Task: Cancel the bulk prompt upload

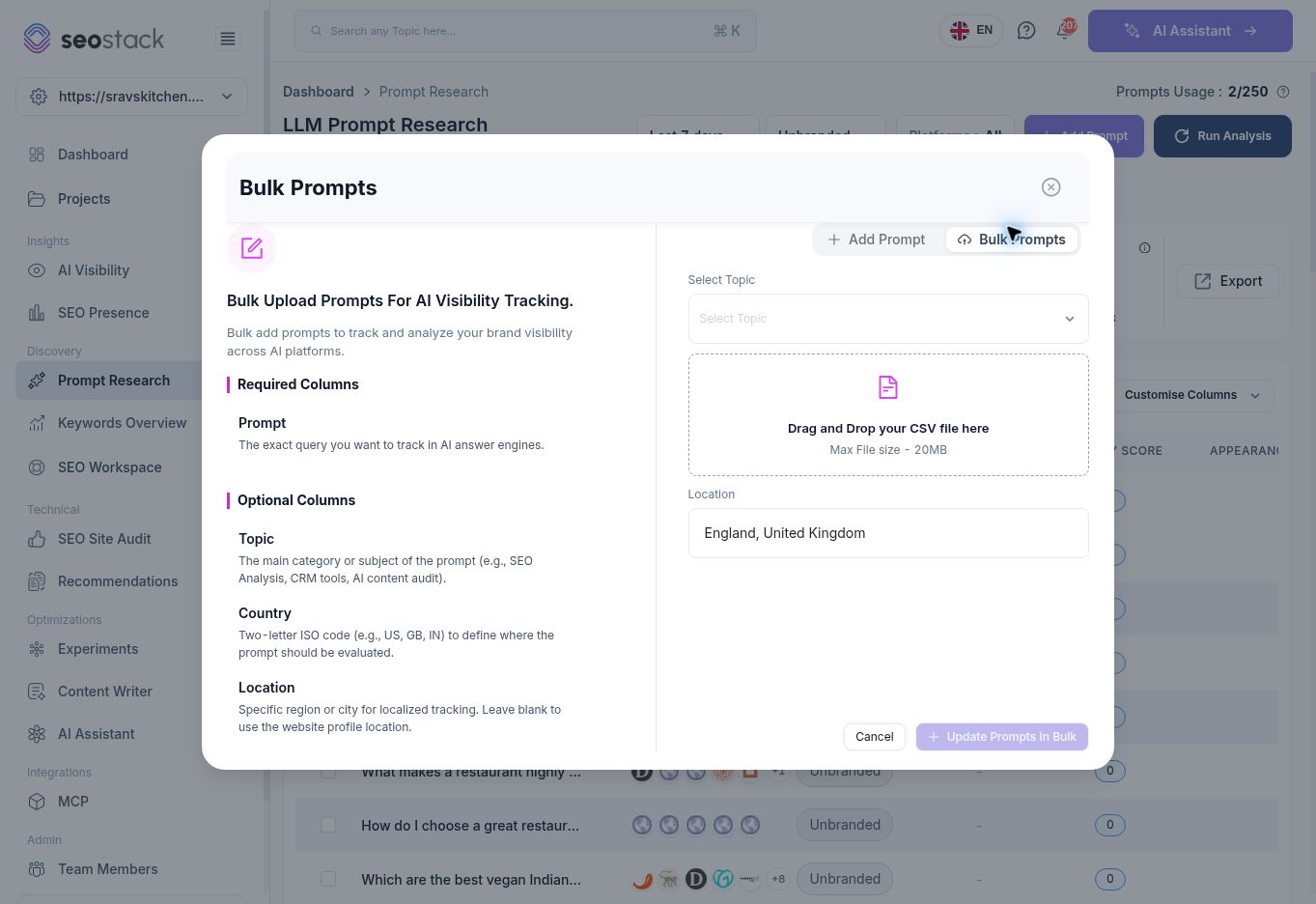Action: click(x=874, y=737)
